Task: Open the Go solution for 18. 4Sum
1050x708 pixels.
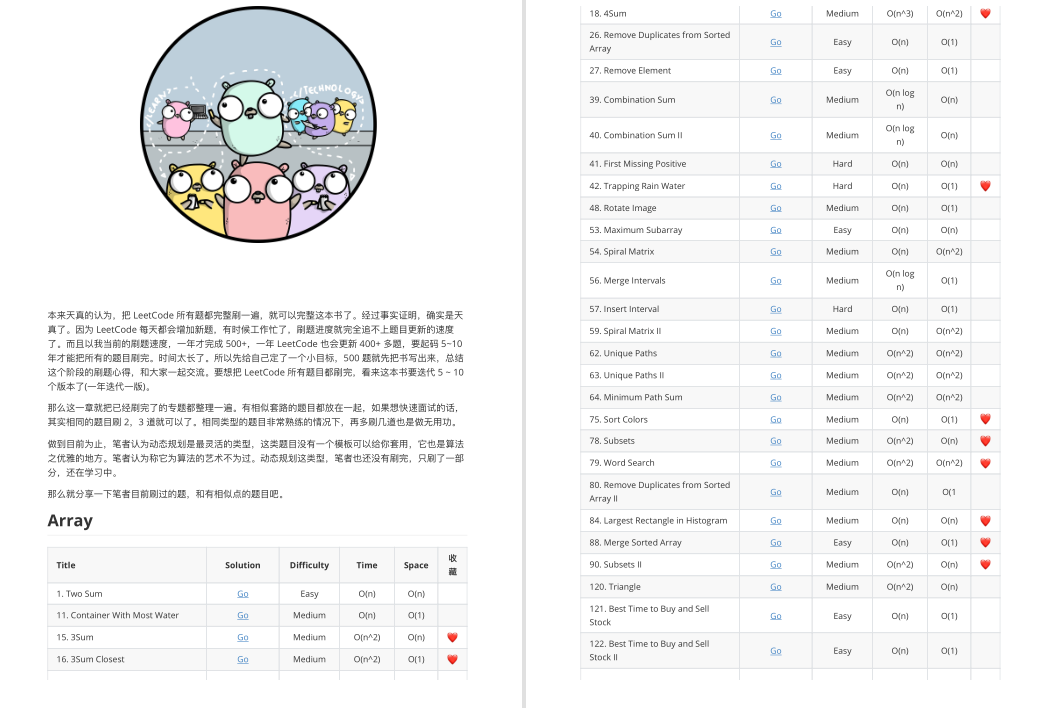Action: [775, 13]
